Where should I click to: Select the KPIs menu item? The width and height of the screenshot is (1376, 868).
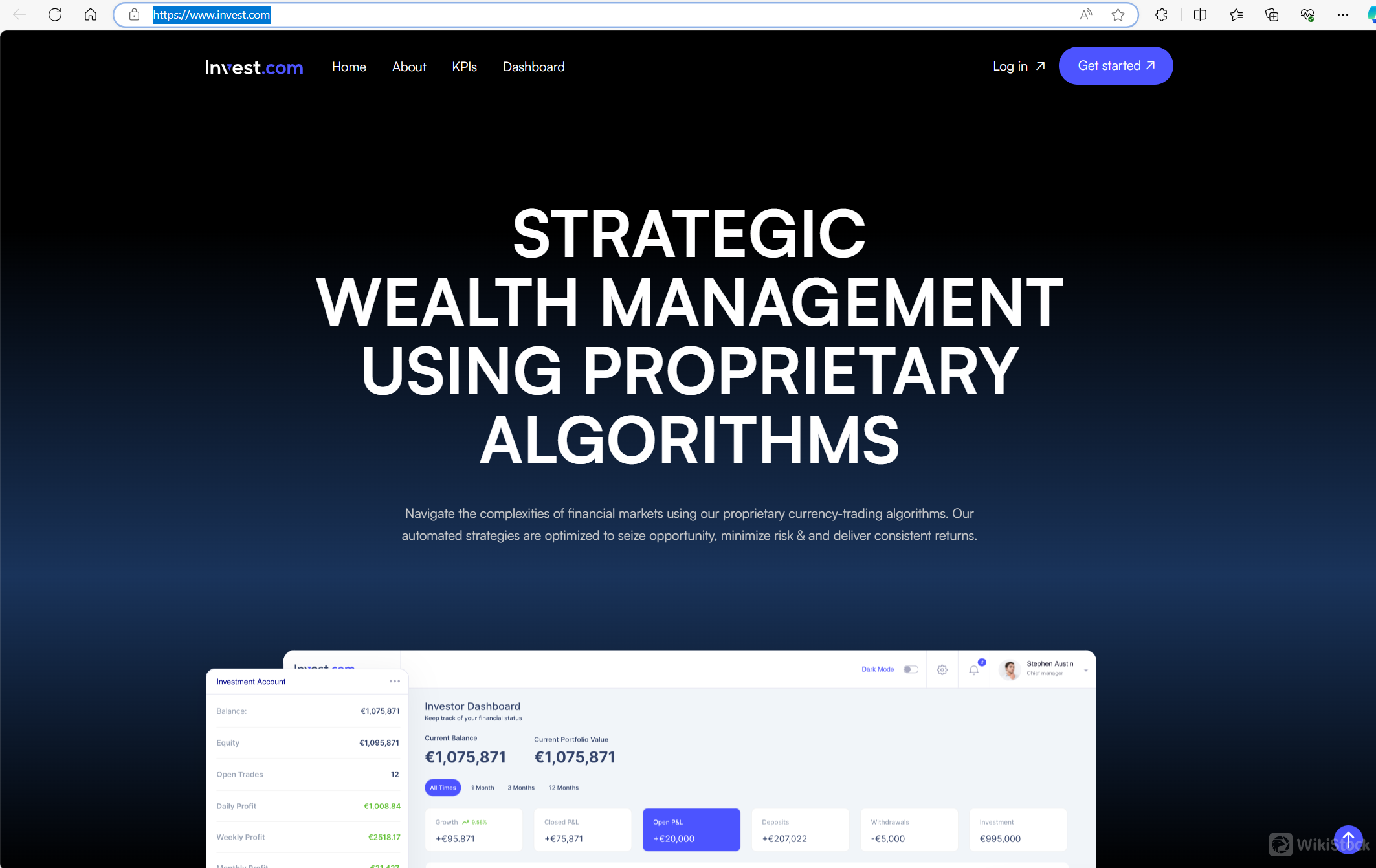point(463,66)
